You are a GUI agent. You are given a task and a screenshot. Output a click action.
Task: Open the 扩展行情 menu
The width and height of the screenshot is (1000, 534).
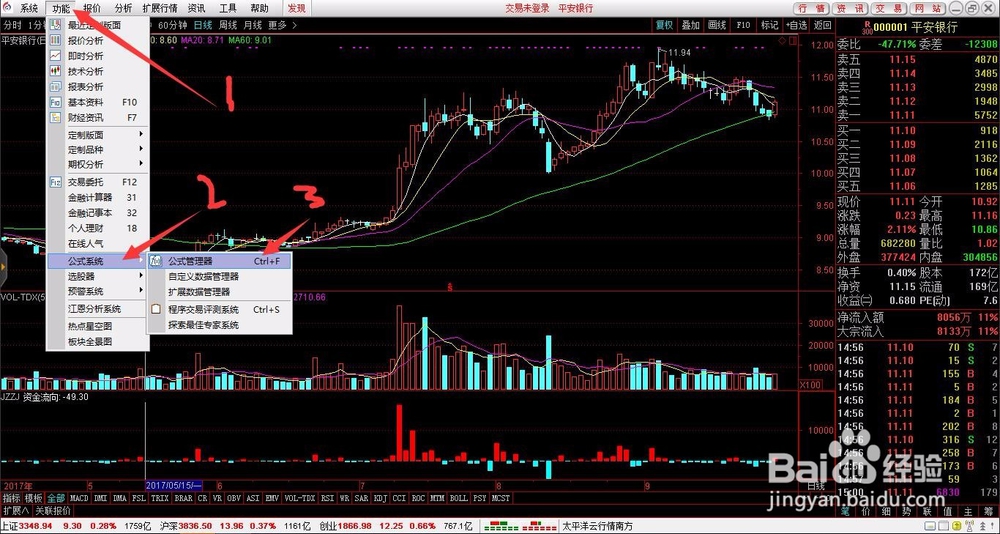click(160, 8)
